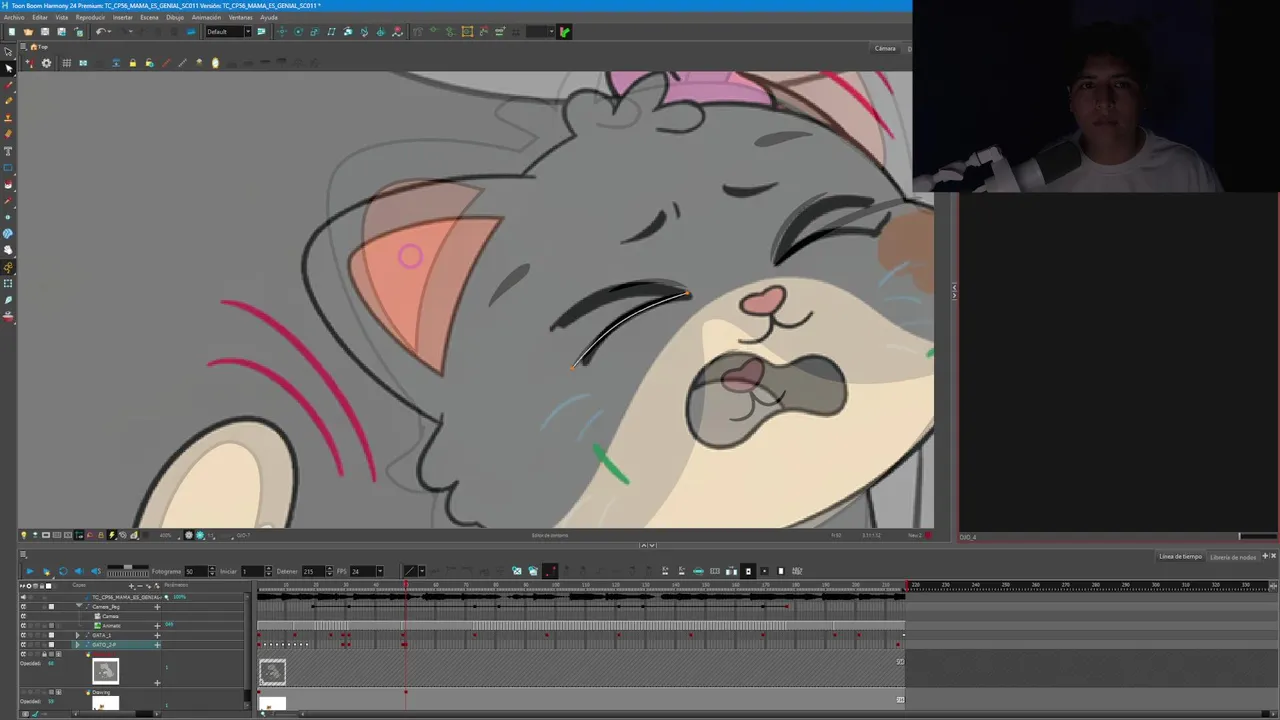Open the Reproducir menu
Image resolution: width=1280 pixels, height=720 pixels.
click(90, 17)
